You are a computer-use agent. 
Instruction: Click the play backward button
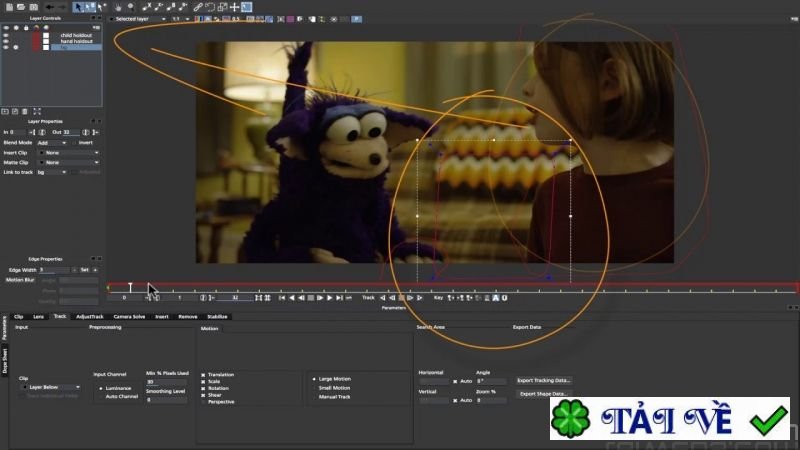click(293, 297)
